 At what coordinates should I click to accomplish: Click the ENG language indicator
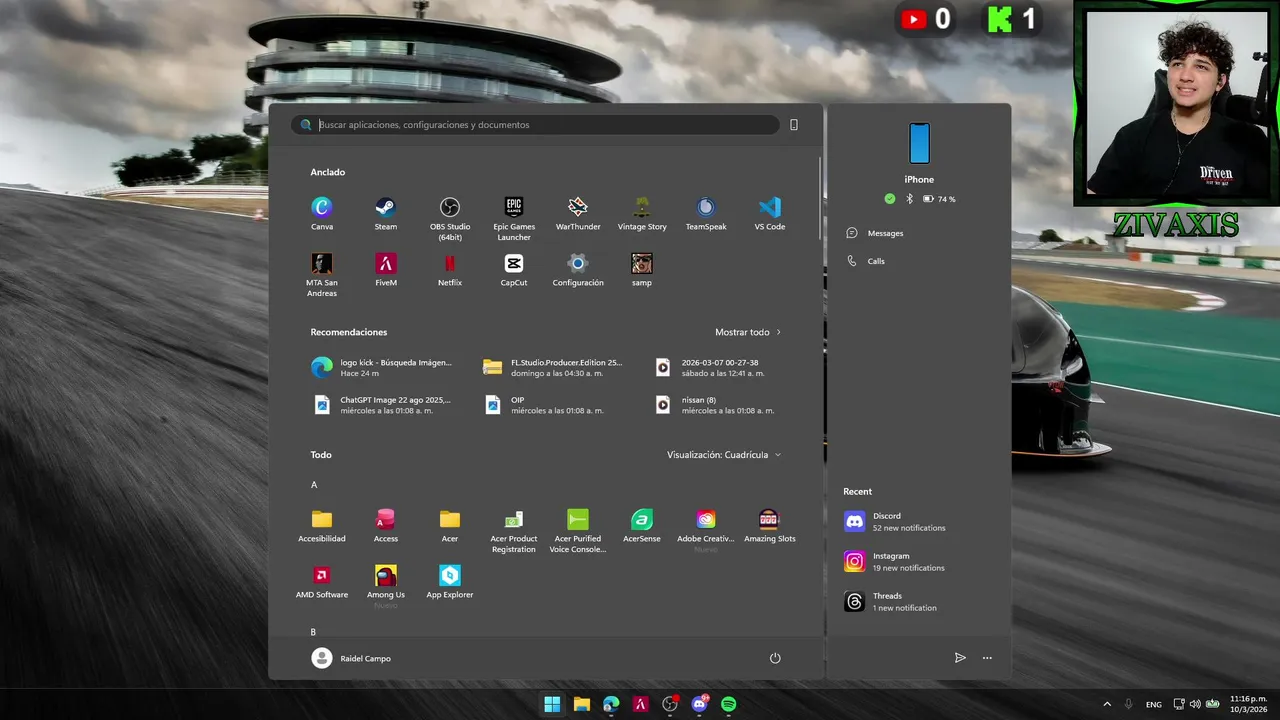tap(1154, 704)
